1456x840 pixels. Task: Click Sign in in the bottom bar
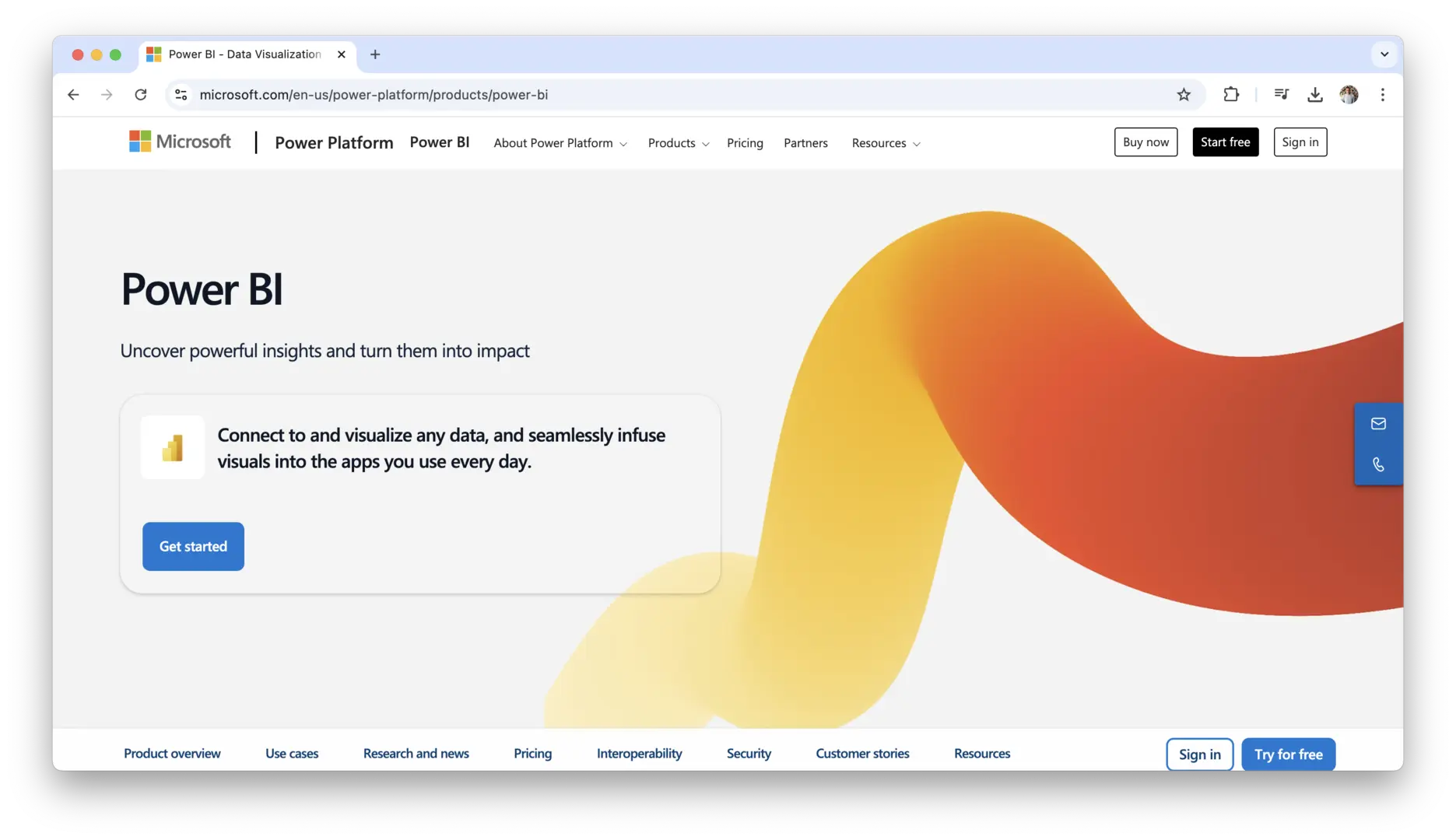pos(1199,754)
